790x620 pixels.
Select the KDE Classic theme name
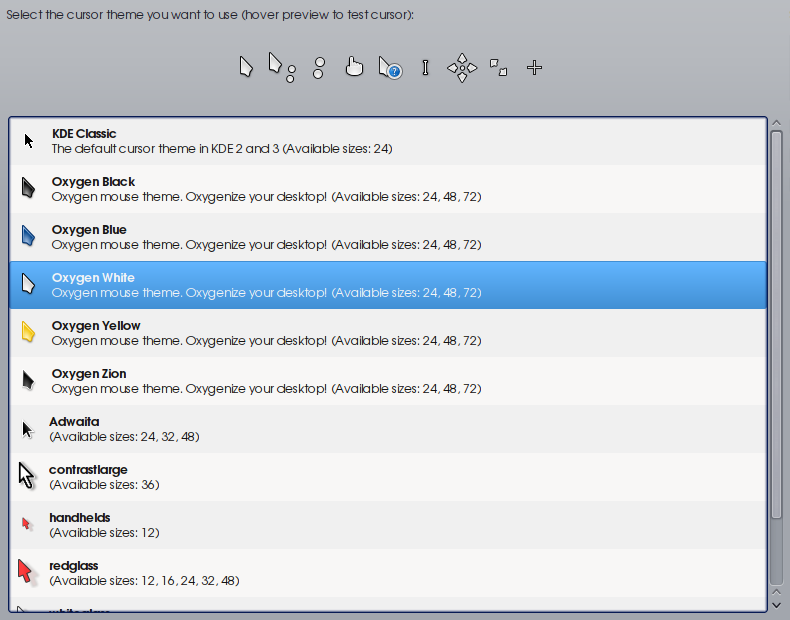(x=84, y=133)
